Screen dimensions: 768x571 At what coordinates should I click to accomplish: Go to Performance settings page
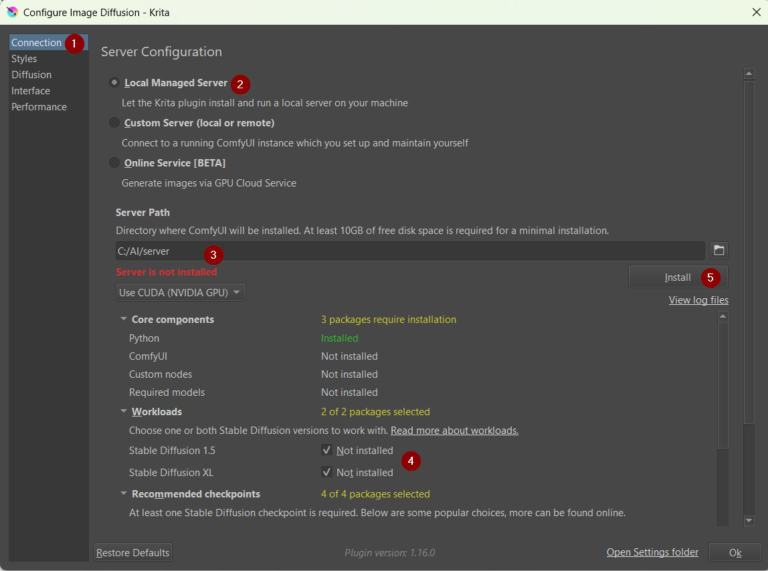point(39,107)
